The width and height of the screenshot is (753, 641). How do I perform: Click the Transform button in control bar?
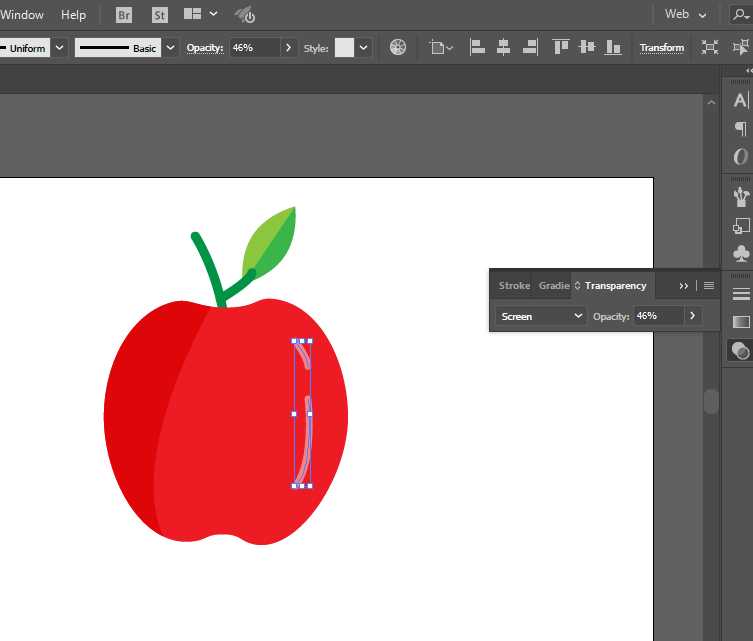661,47
